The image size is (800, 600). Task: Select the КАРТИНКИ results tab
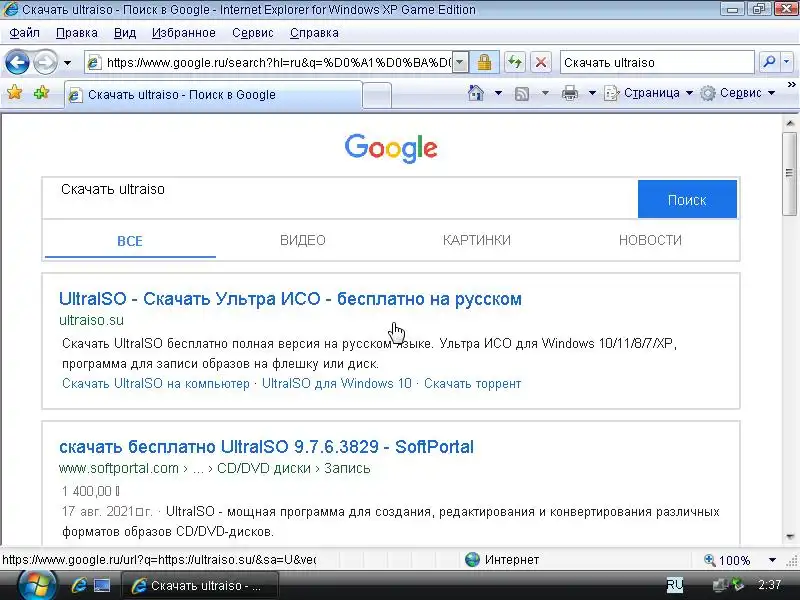tap(477, 240)
